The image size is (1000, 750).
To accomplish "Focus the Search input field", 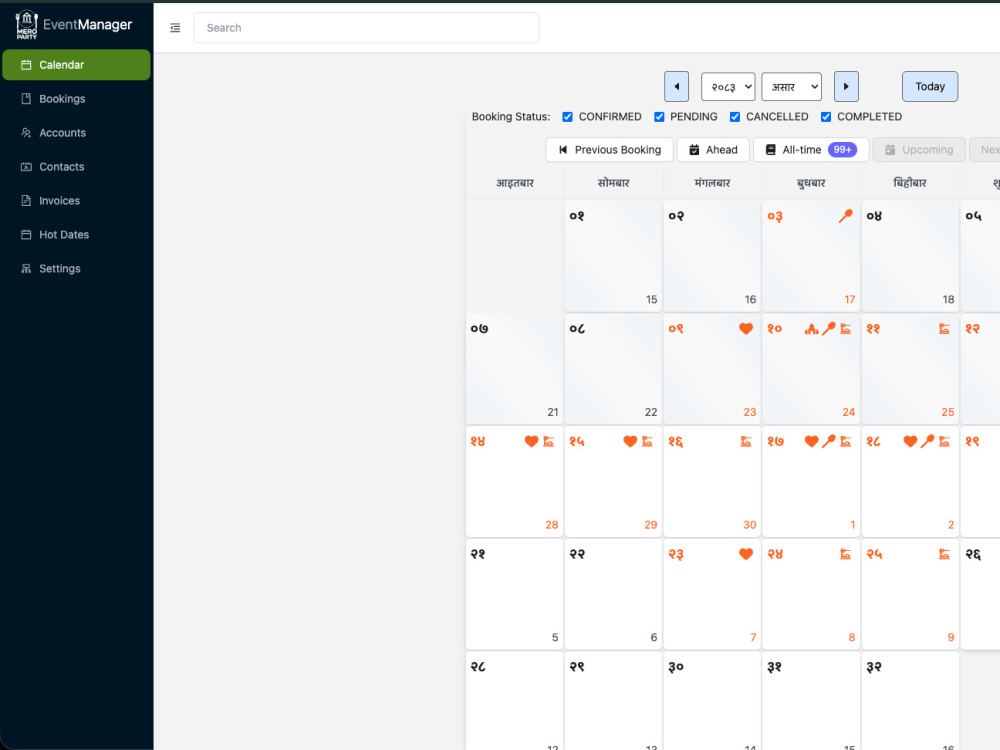I will pos(367,28).
